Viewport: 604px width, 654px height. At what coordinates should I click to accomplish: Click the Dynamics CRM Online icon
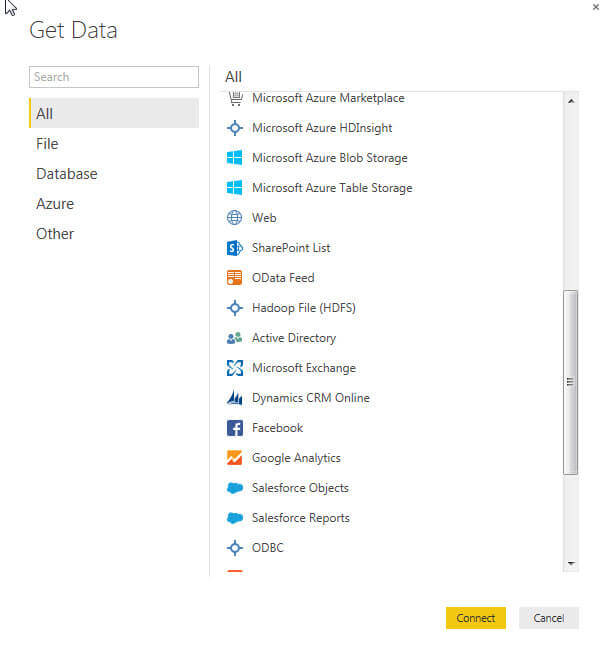235,398
